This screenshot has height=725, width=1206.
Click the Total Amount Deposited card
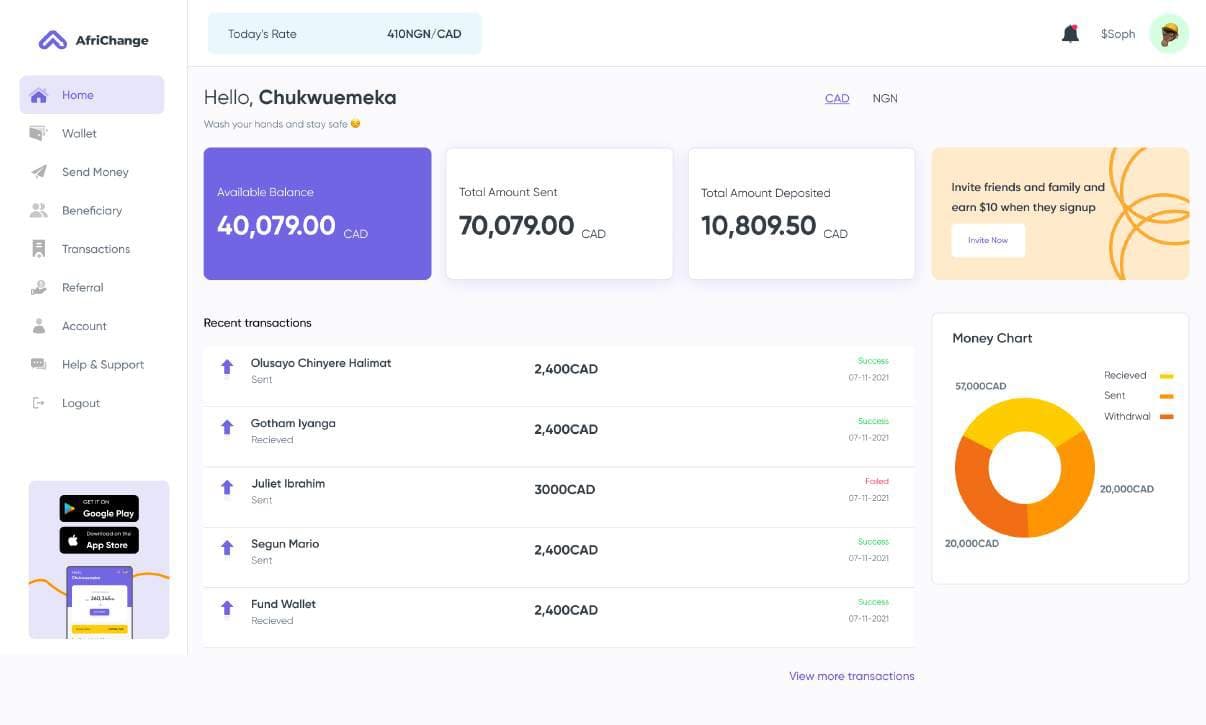(801, 214)
